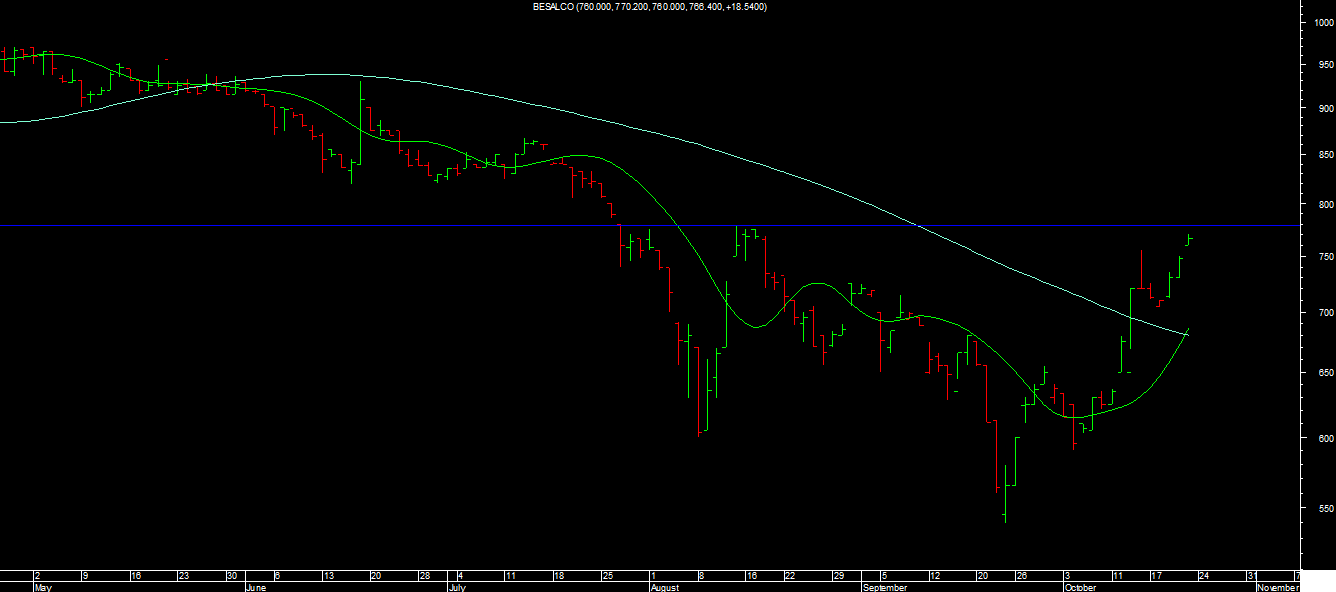The height and width of the screenshot is (592, 1336).
Task: Click the 650 price axis label
Action: [x=1324, y=373]
